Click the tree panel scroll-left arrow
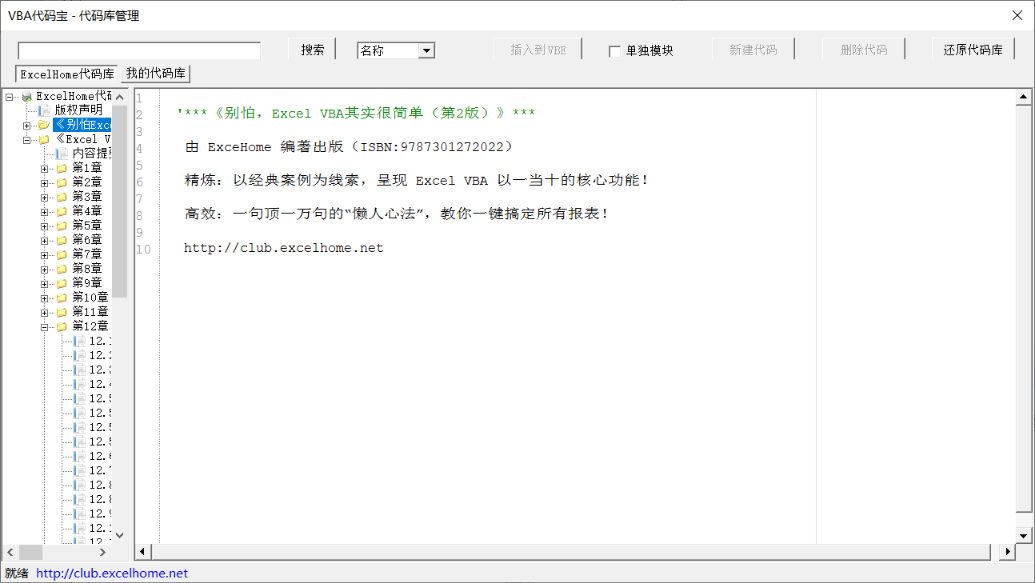Viewport: 1035px width, 583px height. [10, 552]
